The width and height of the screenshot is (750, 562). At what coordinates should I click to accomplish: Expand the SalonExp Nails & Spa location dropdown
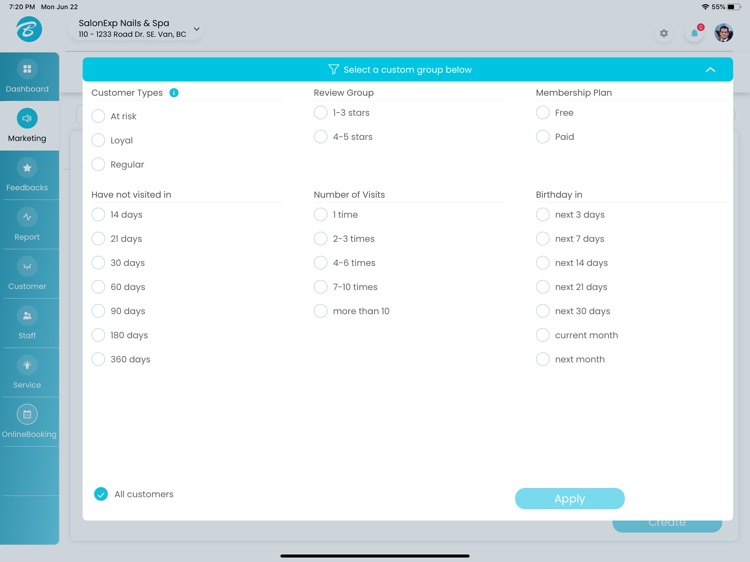coord(197,29)
